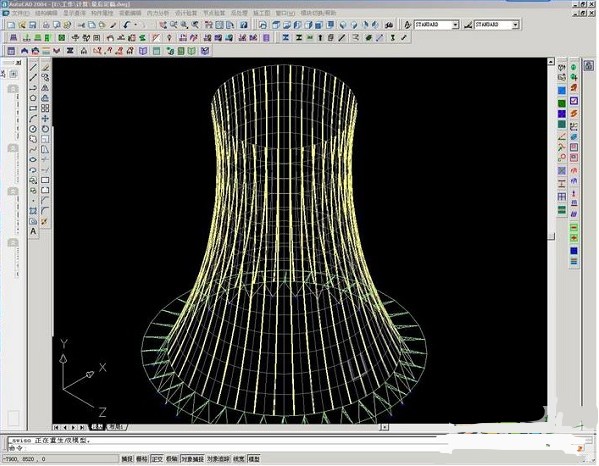
Task: Open the 结构编辑 menu
Action: 46,13
